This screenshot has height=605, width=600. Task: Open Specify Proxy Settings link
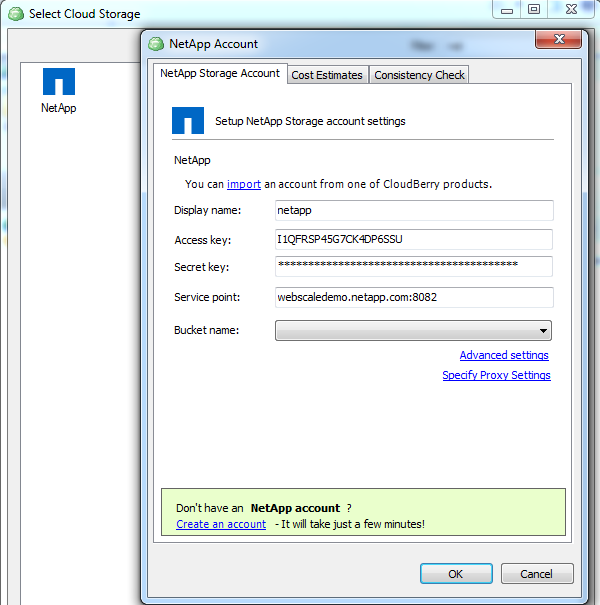point(496,375)
